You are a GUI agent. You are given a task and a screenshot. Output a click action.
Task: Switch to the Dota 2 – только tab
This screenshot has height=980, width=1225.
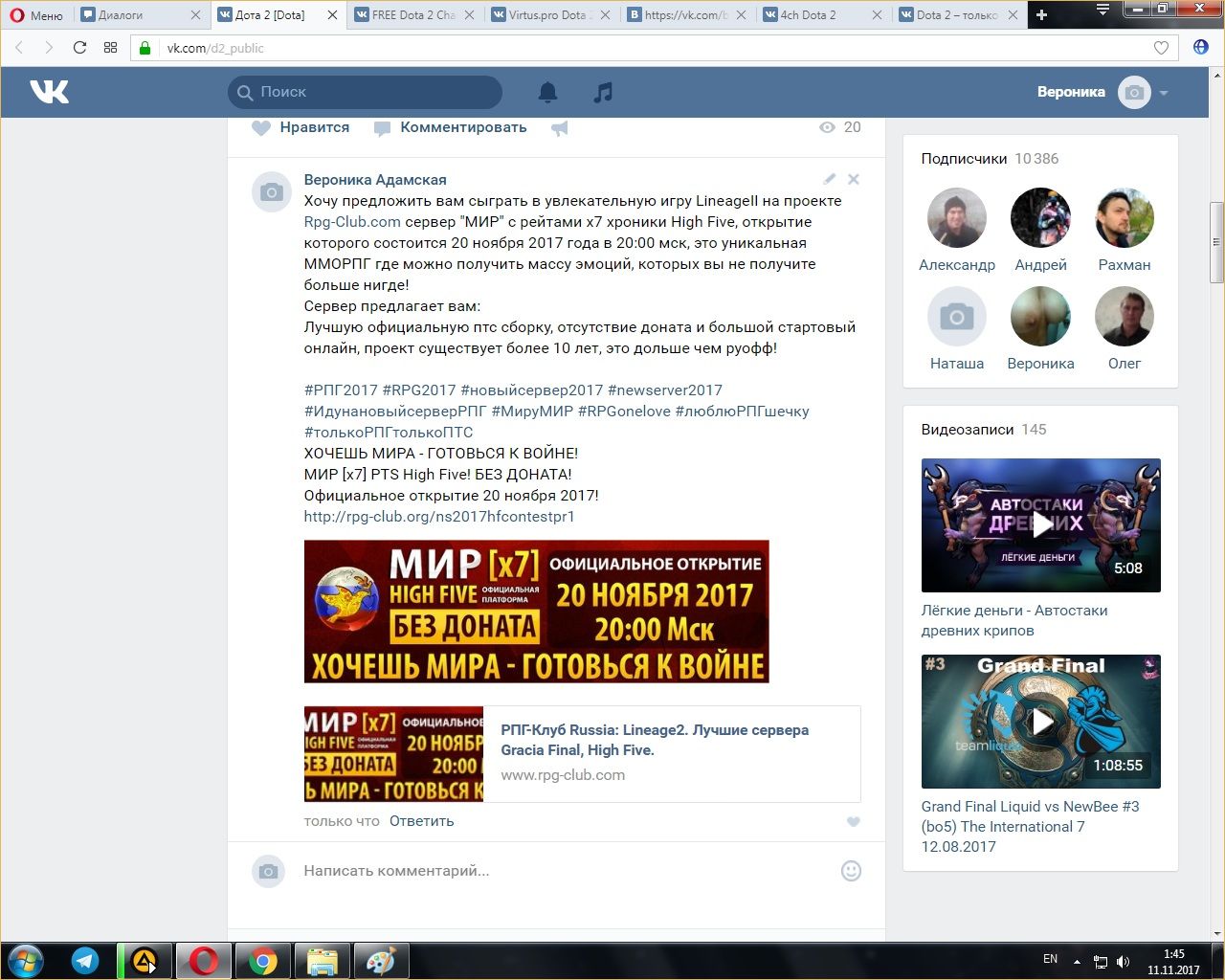point(959,15)
